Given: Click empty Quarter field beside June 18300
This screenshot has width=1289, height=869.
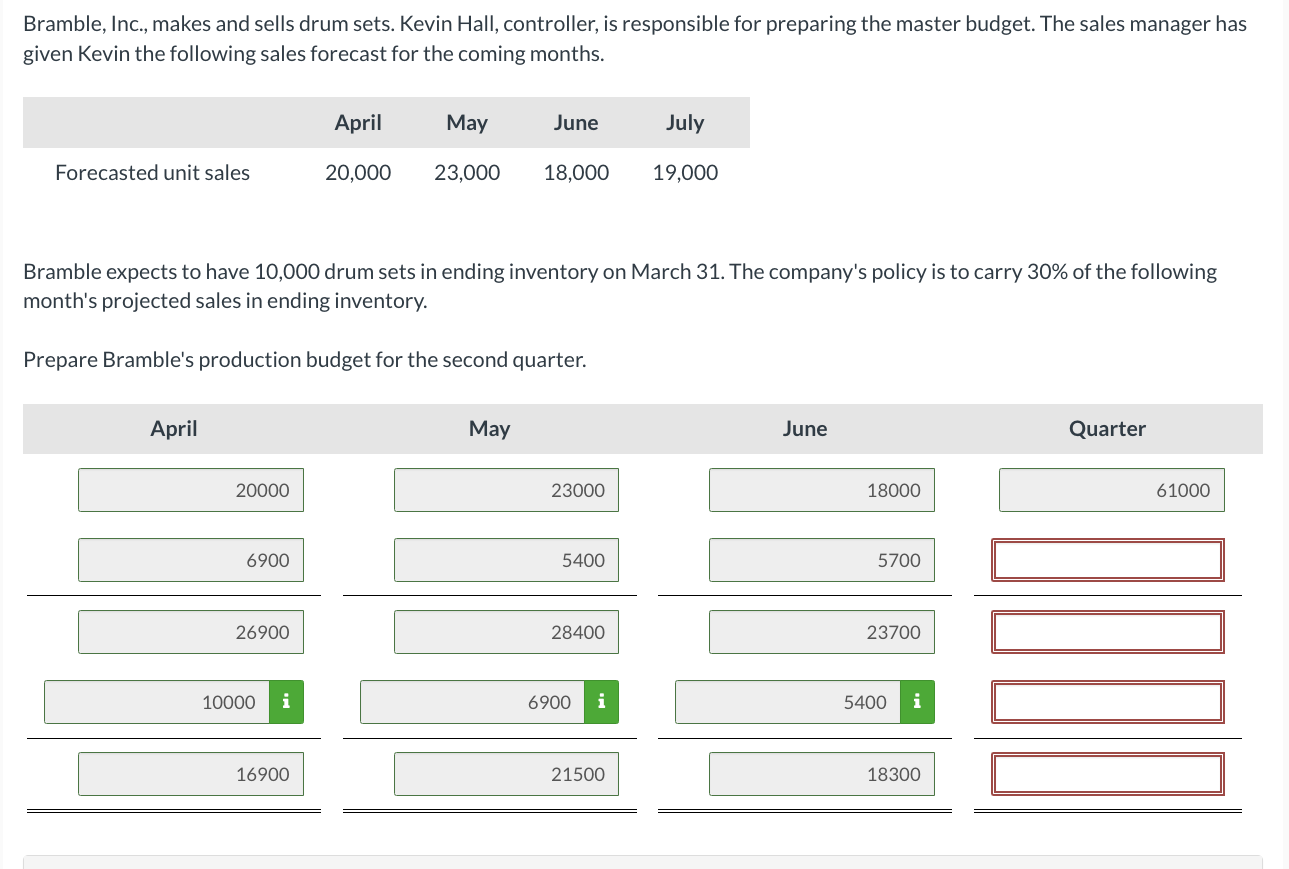Looking at the screenshot, I should point(1108,774).
